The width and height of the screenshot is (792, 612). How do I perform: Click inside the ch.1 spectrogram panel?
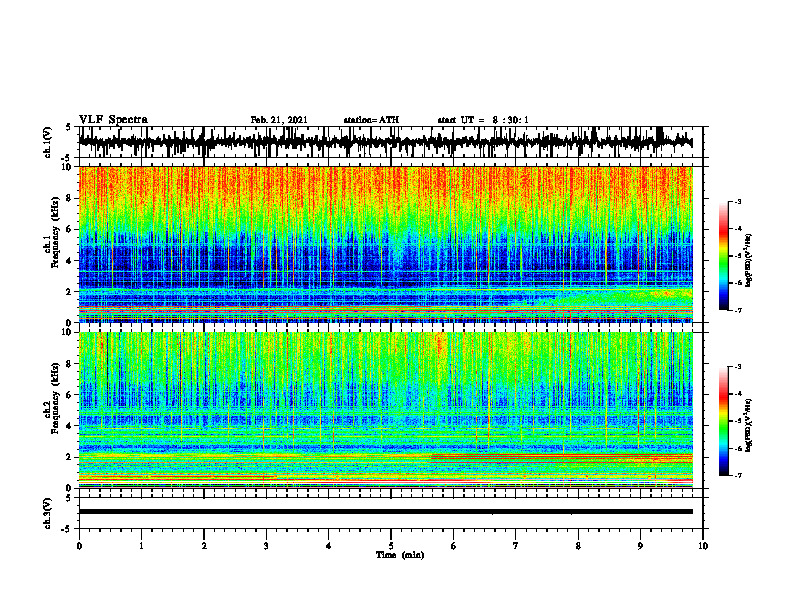385,244
